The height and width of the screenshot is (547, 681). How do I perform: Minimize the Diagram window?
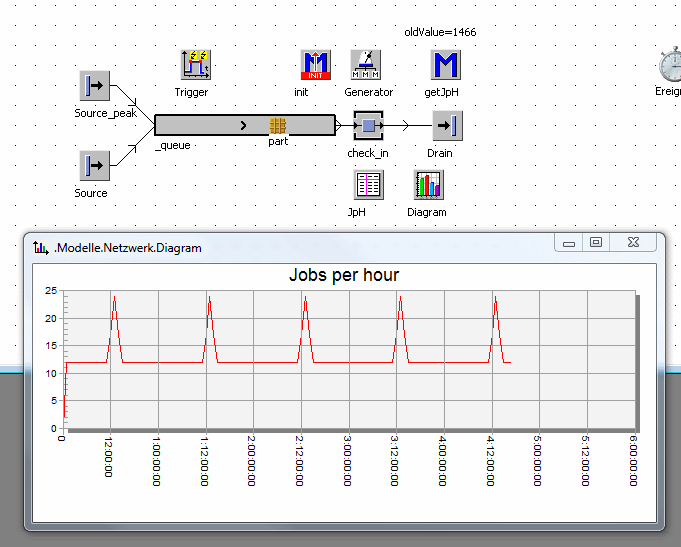point(569,243)
